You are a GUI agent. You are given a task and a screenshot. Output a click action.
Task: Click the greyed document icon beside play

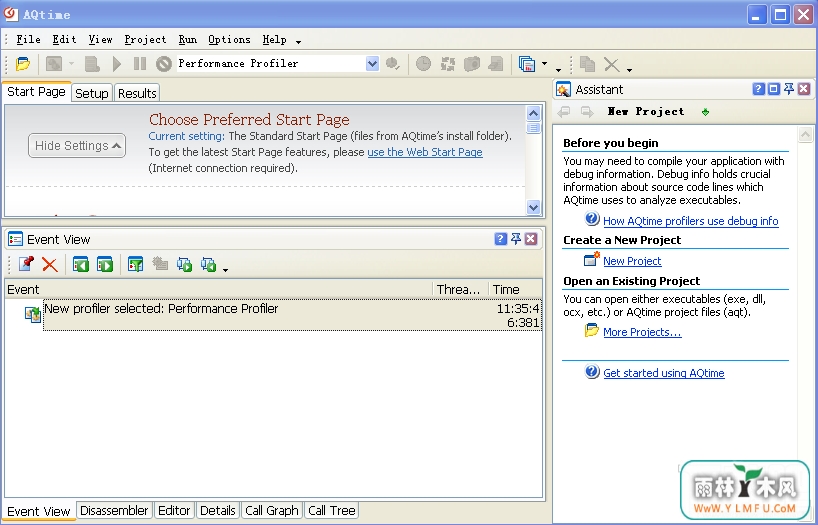coord(92,64)
